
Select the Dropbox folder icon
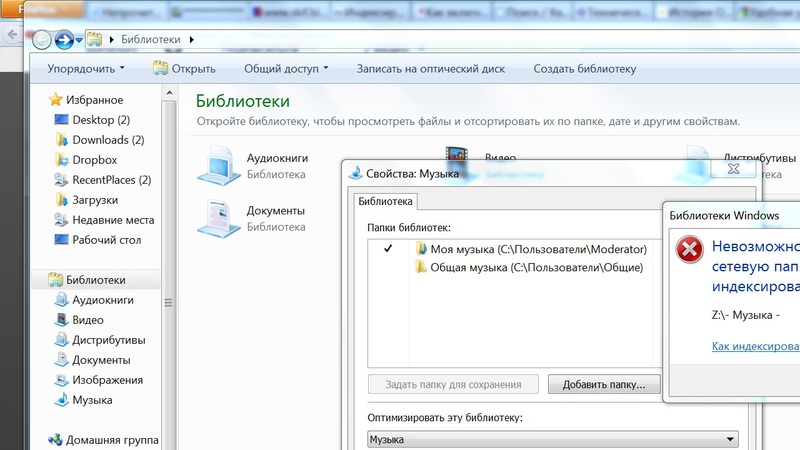coord(61,160)
